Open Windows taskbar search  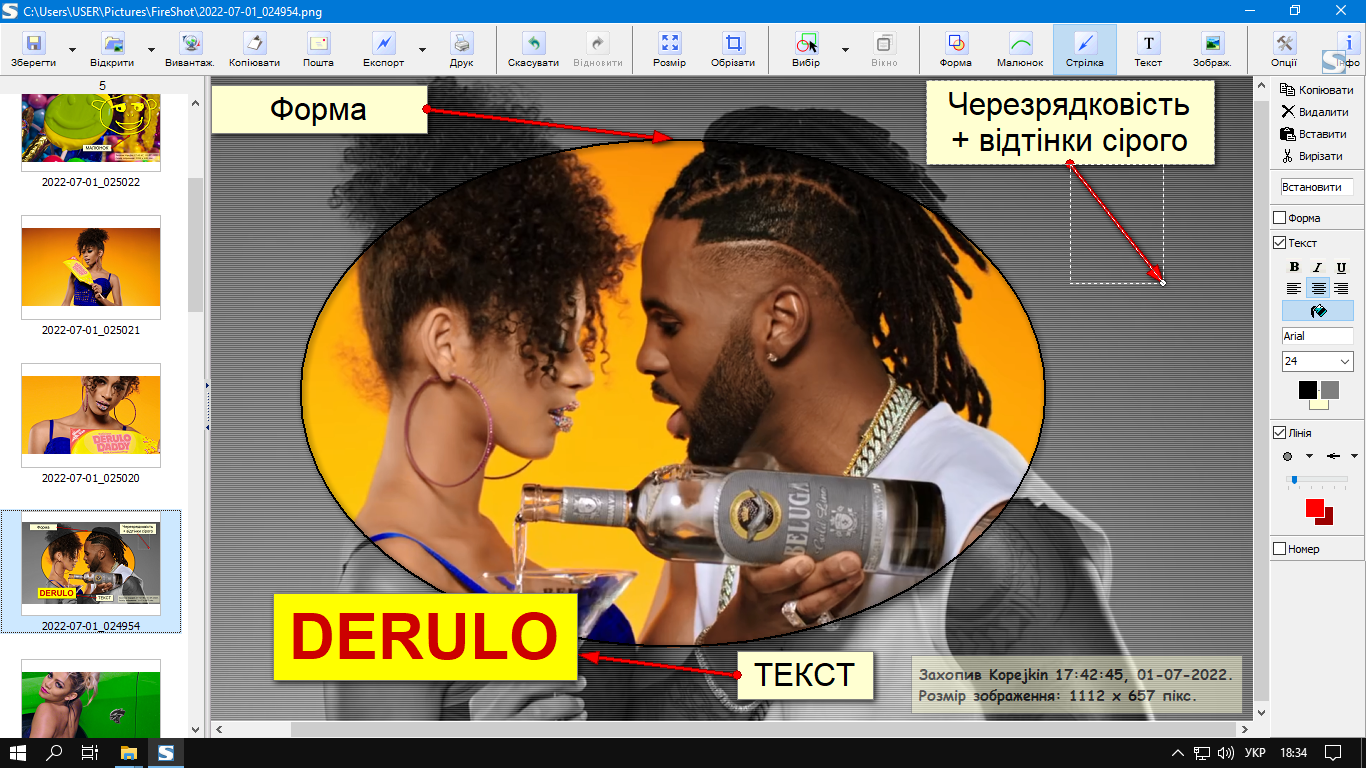54,752
